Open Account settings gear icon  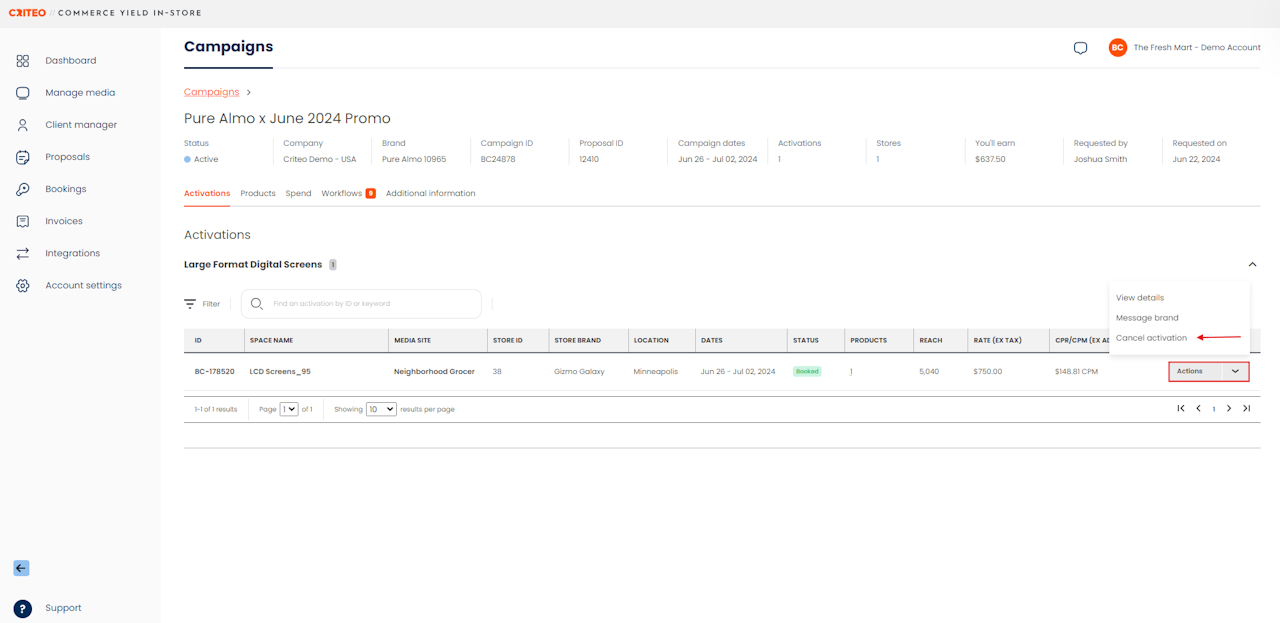coord(22,285)
